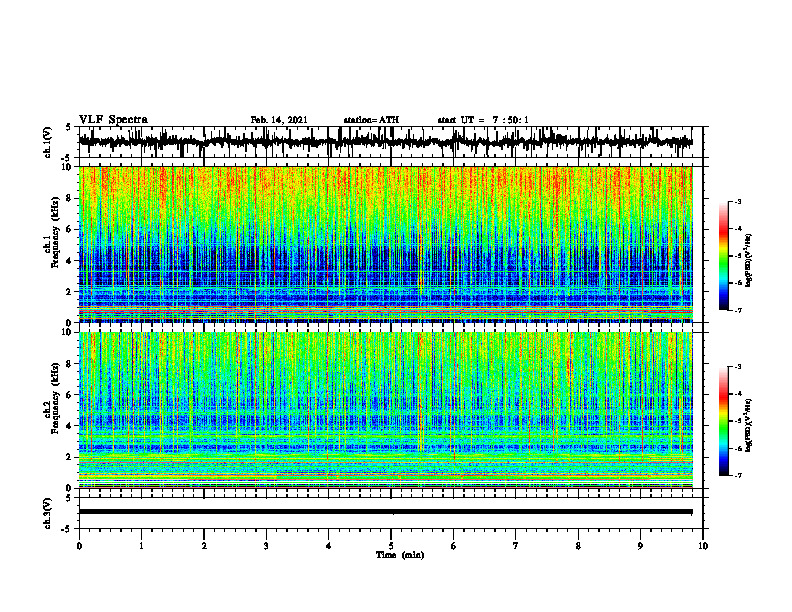The width and height of the screenshot is (792, 612).
Task: Click the "-7" value on ch.1 color scale
Action: [737, 310]
